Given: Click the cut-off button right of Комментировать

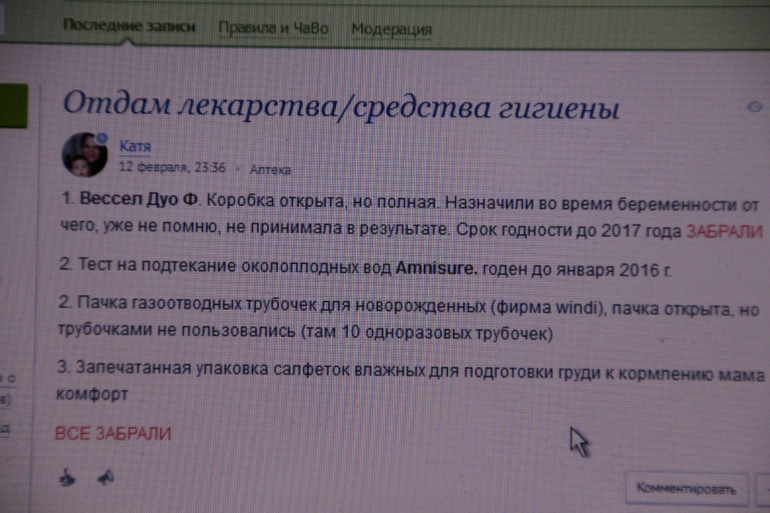Looking at the screenshot, I should (x=762, y=489).
